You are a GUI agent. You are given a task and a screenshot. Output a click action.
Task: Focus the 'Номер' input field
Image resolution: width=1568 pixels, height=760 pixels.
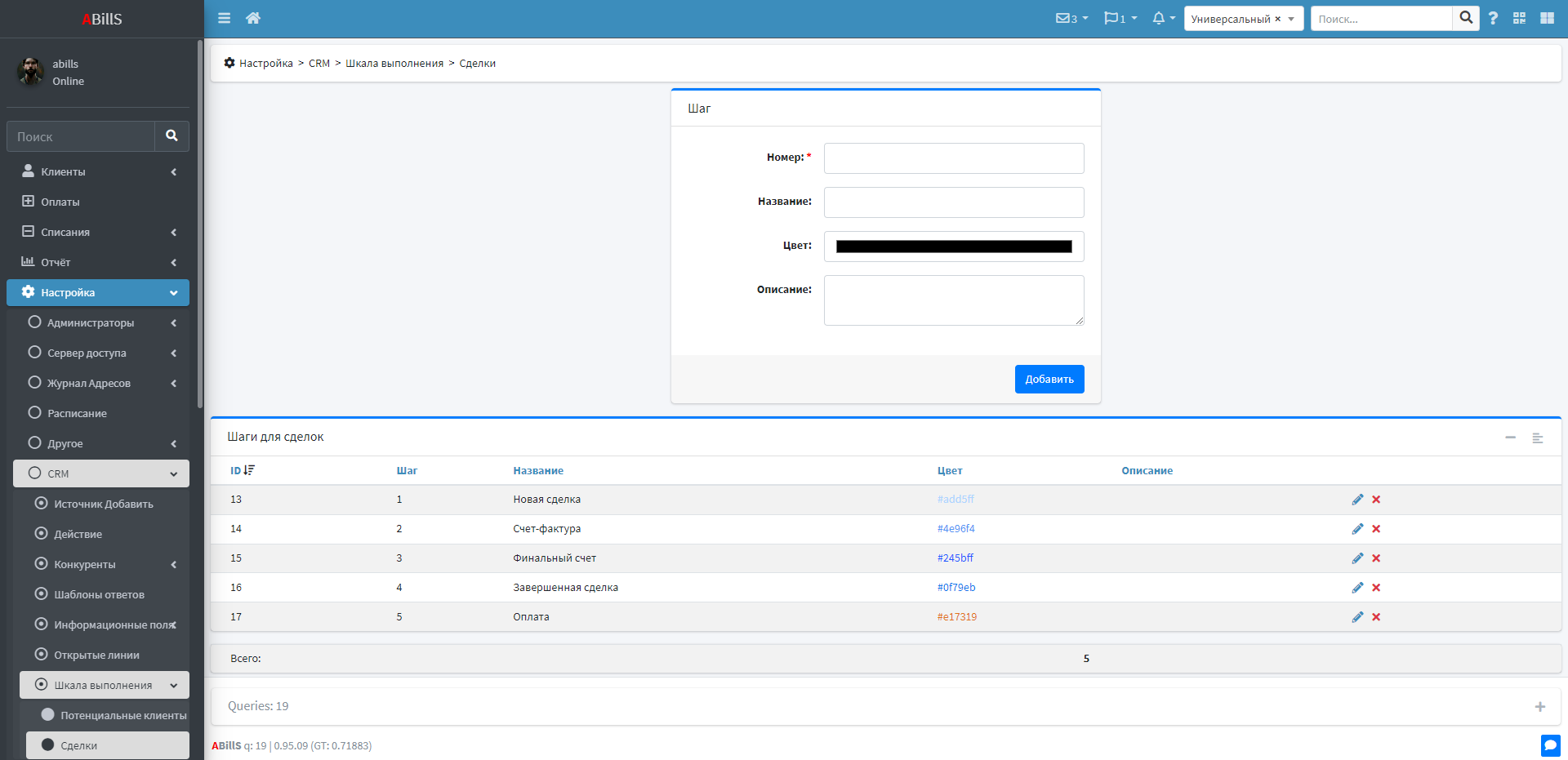click(x=953, y=158)
